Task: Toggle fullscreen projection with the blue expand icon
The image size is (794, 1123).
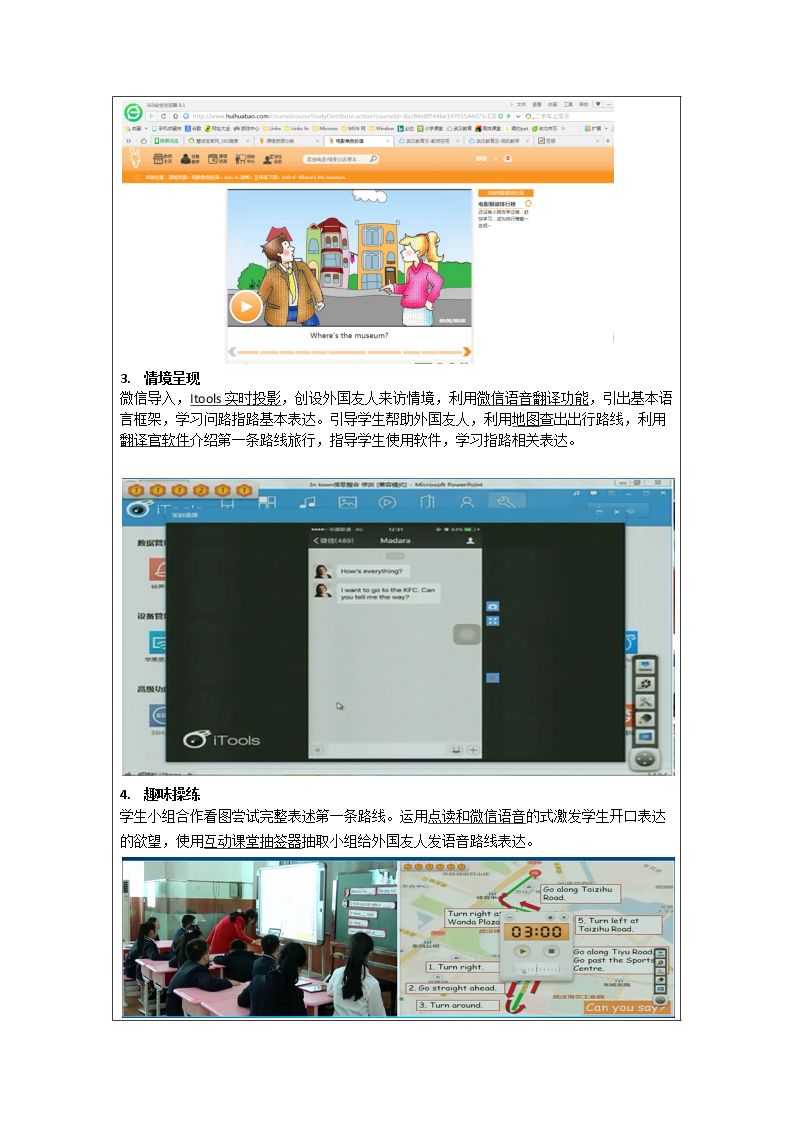Action: pyautogui.click(x=493, y=621)
